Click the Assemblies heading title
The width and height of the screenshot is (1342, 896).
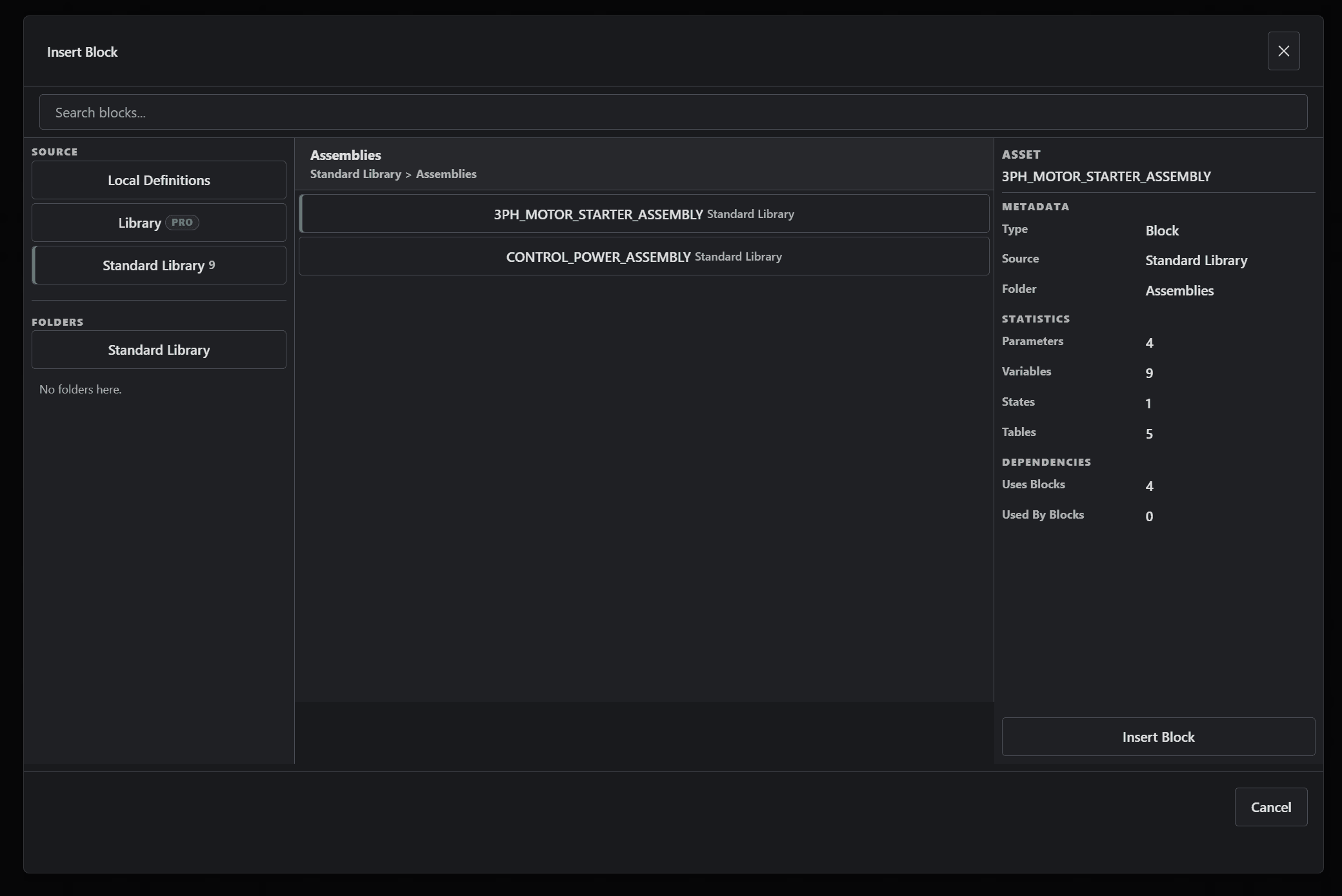(346, 155)
